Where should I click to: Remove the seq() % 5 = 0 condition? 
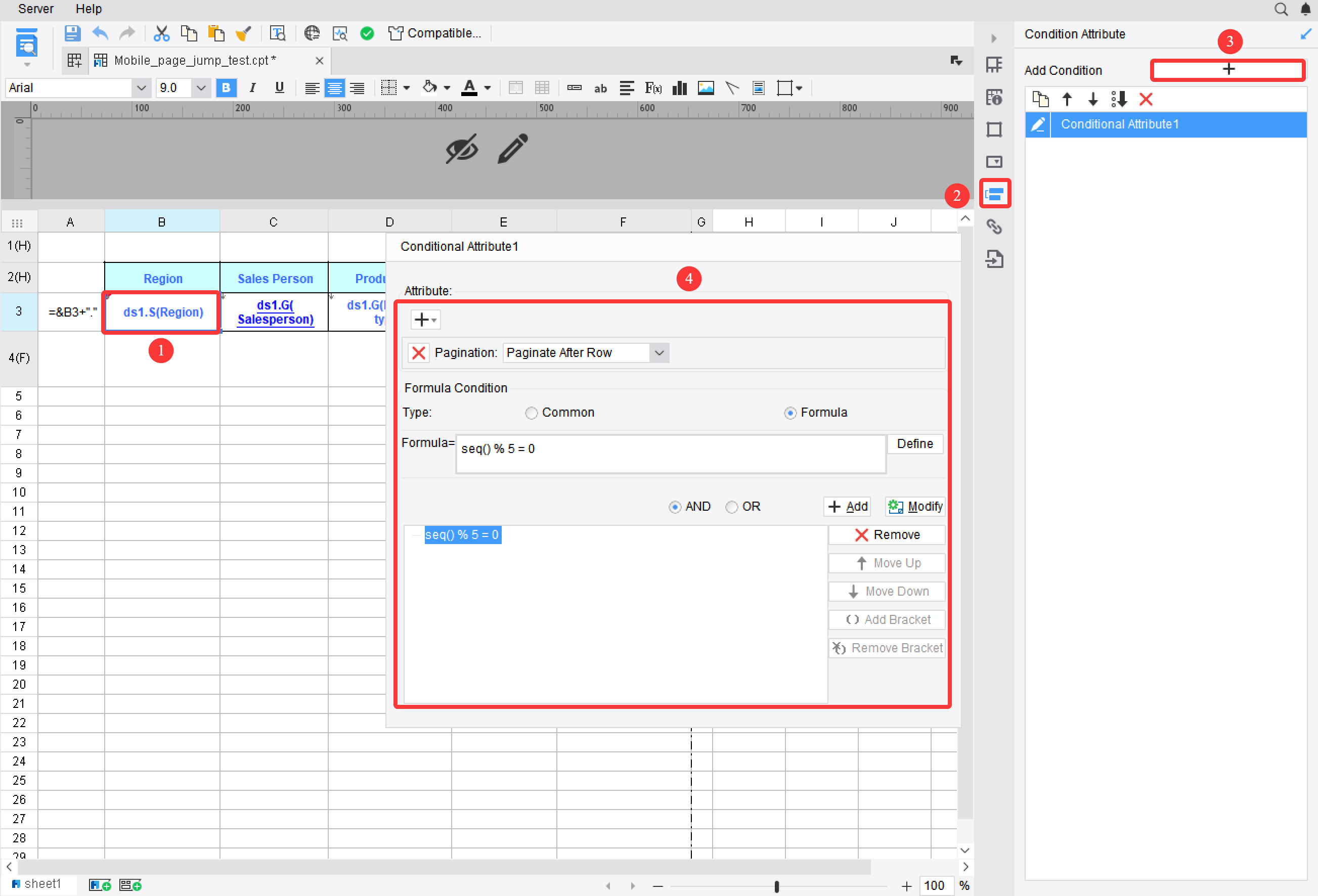(886, 534)
